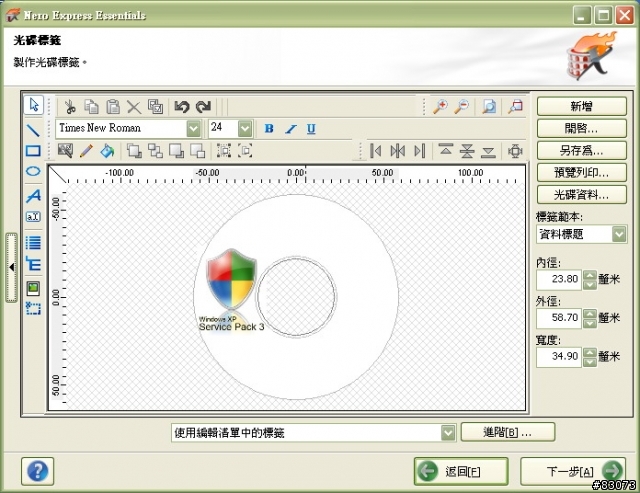Click the fit page zoom icon
The height and width of the screenshot is (493, 640).
(x=489, y=107)
